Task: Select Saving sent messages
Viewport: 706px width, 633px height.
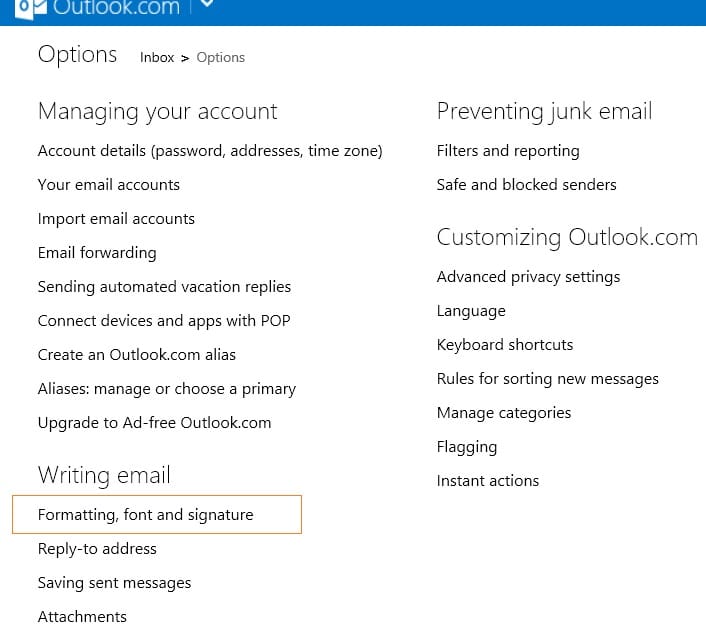Action: point(114,583)
